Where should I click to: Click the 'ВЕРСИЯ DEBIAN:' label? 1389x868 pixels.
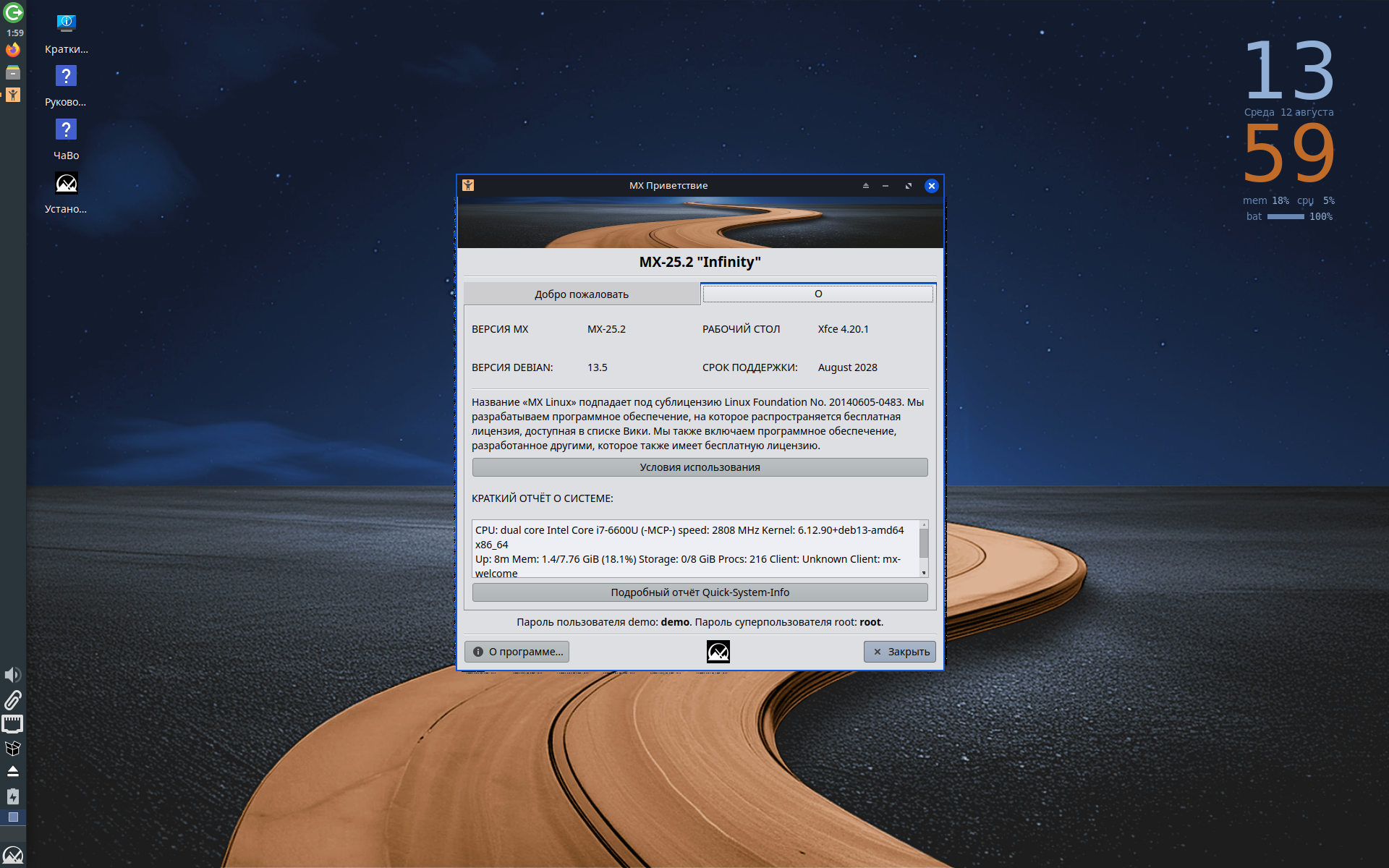pos(512,367)
